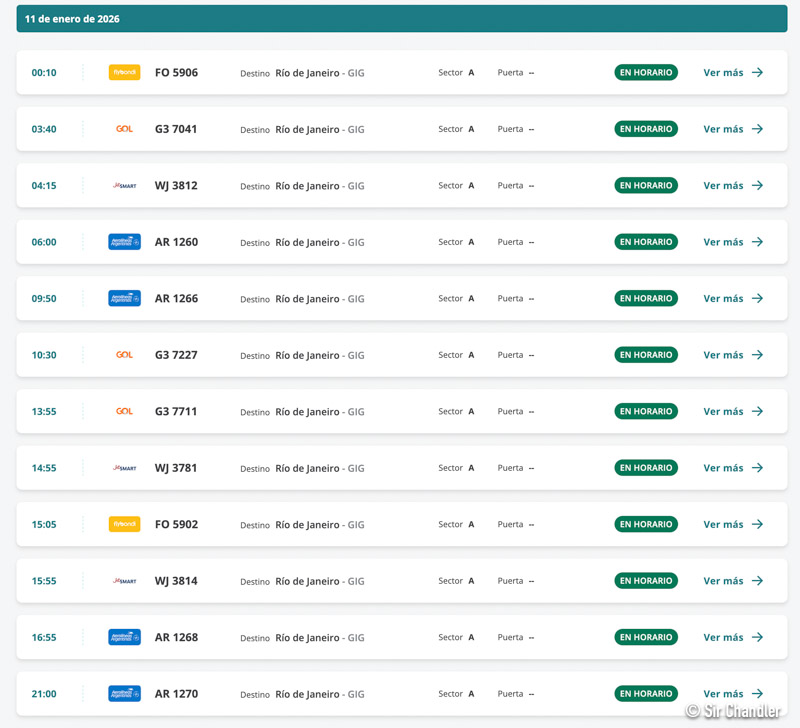
Task: Click EN HORARIO badge on the 15:05 flight
Action: pyautogui.click(x=646, y=525)
